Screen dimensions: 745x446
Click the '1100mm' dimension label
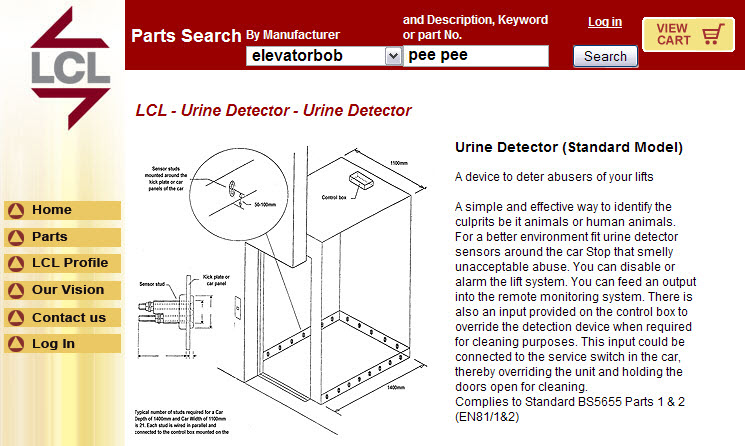click(x=399, y=163)
